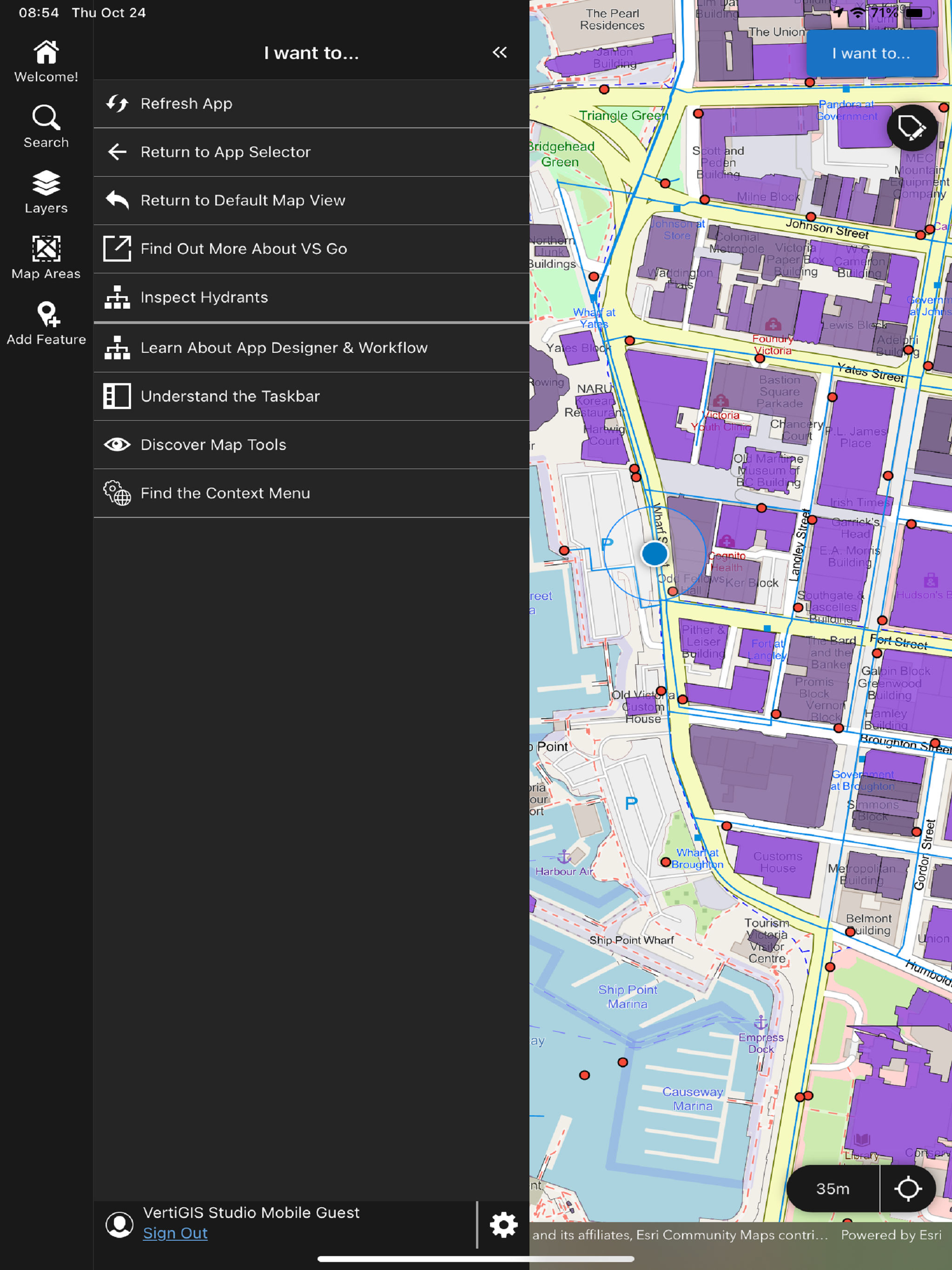
Task: Open the settings gear icon
Action: (503, 1224)
